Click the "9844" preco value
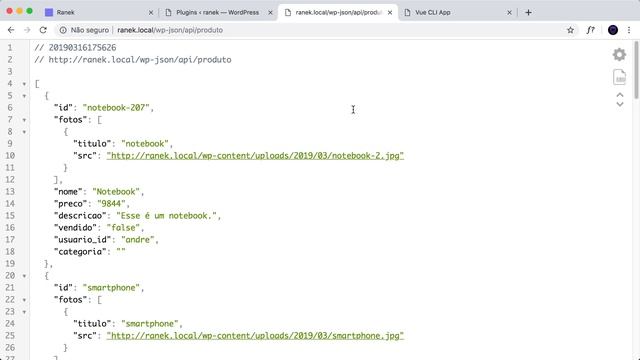The height and width of the screenshot is (360, 640). [x=111, y=204]
